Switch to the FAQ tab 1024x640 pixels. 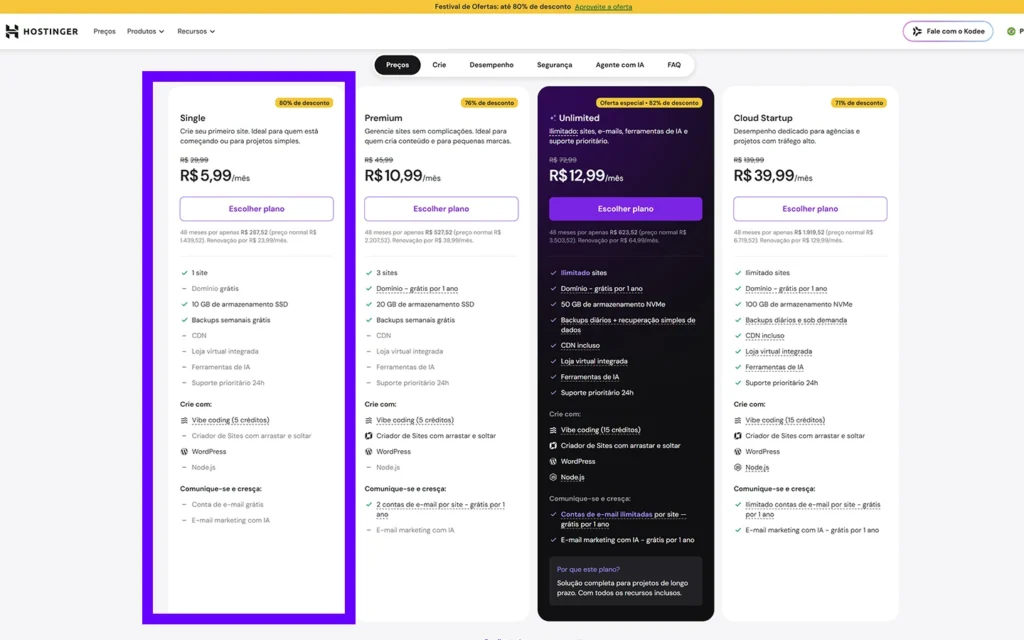click(x=674, y=65)
